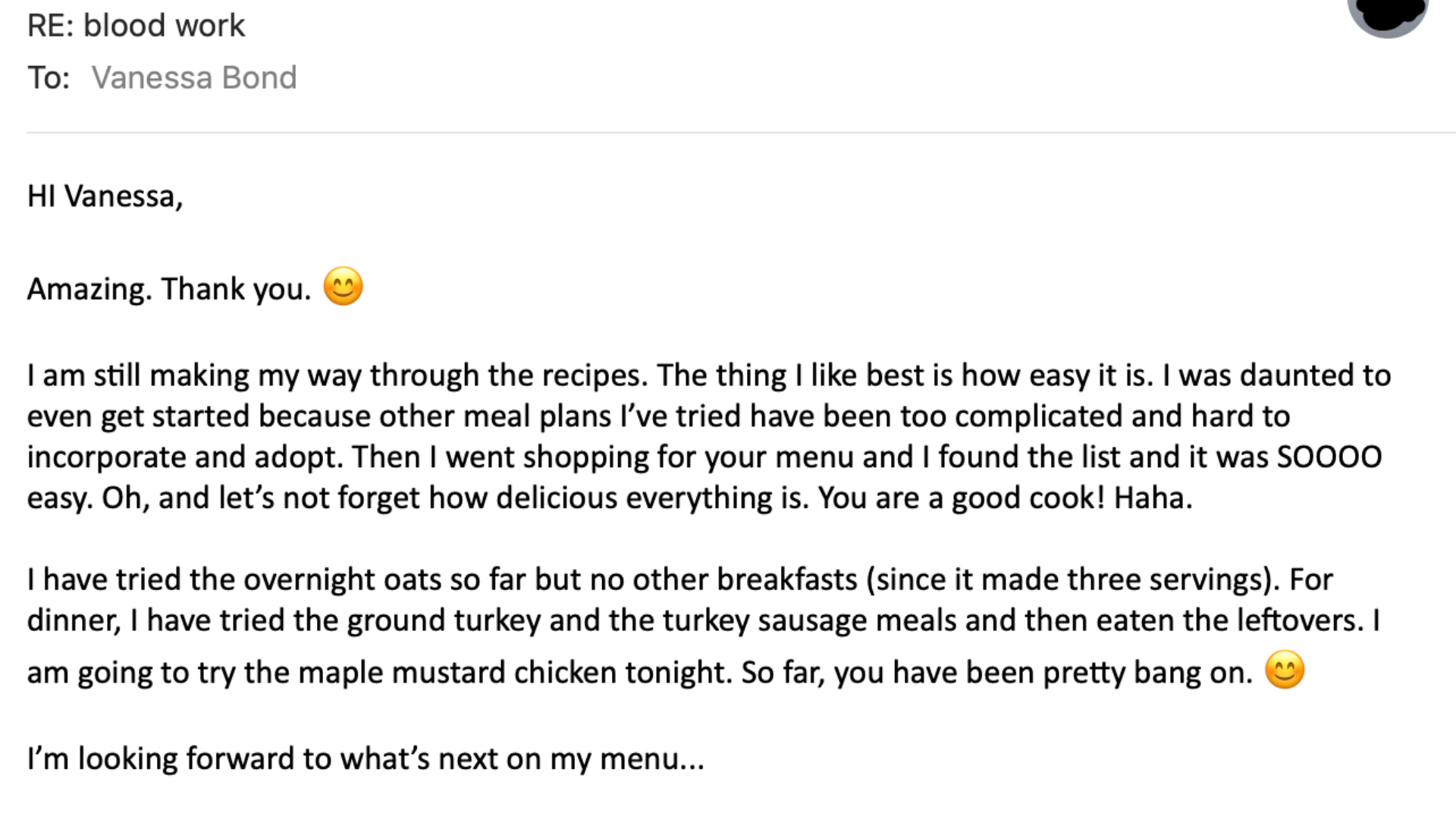Click the sender avatar picture

click(x=1388, y=15)
